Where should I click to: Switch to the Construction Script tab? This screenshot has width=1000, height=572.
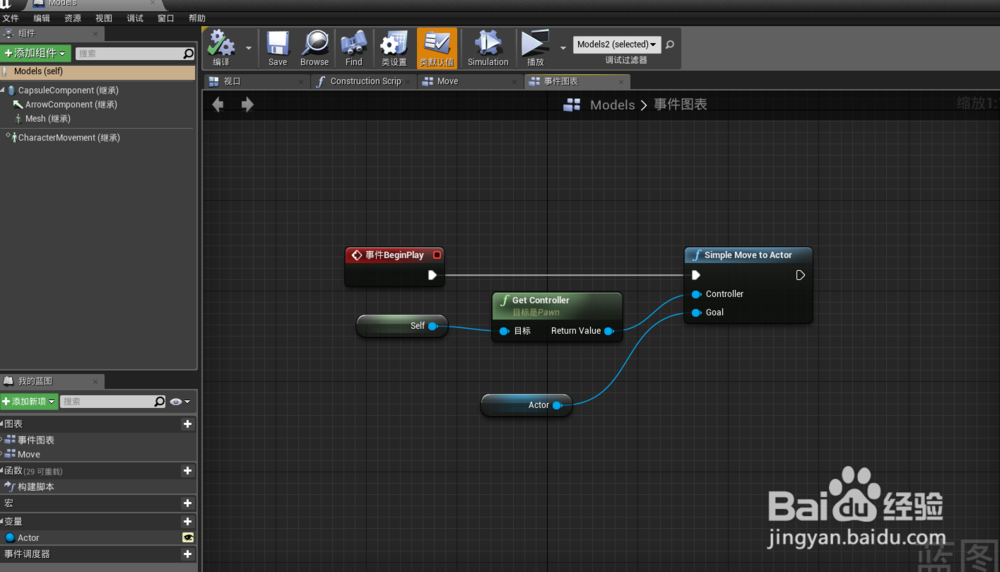click(x=364, y=81)
